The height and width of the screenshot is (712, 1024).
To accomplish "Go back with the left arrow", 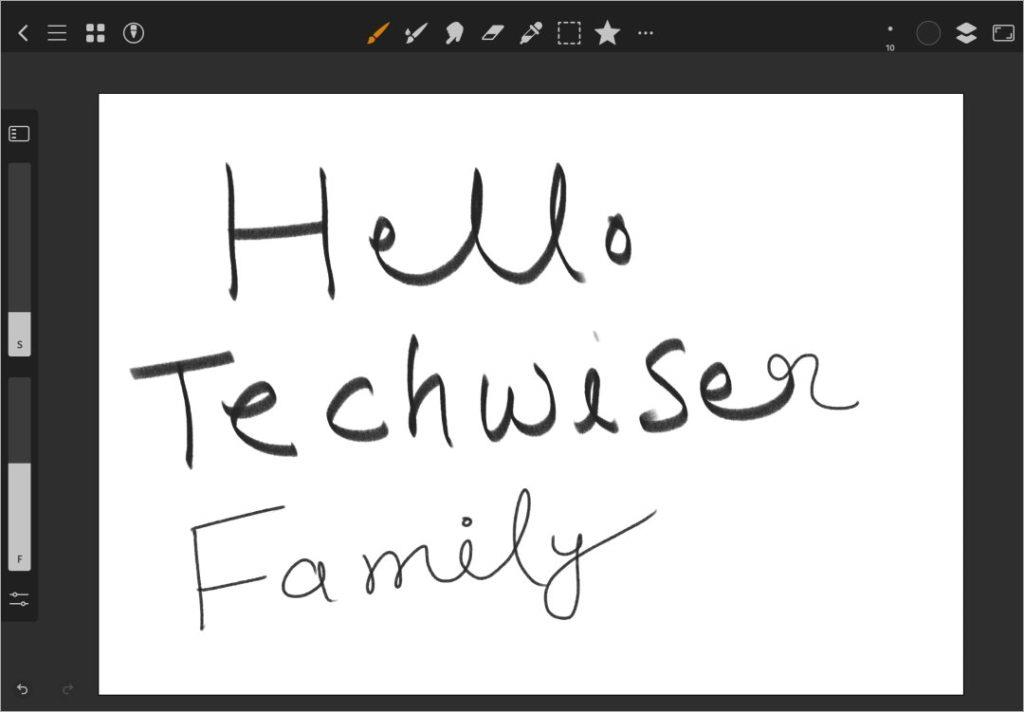I will tap(23, 33).
